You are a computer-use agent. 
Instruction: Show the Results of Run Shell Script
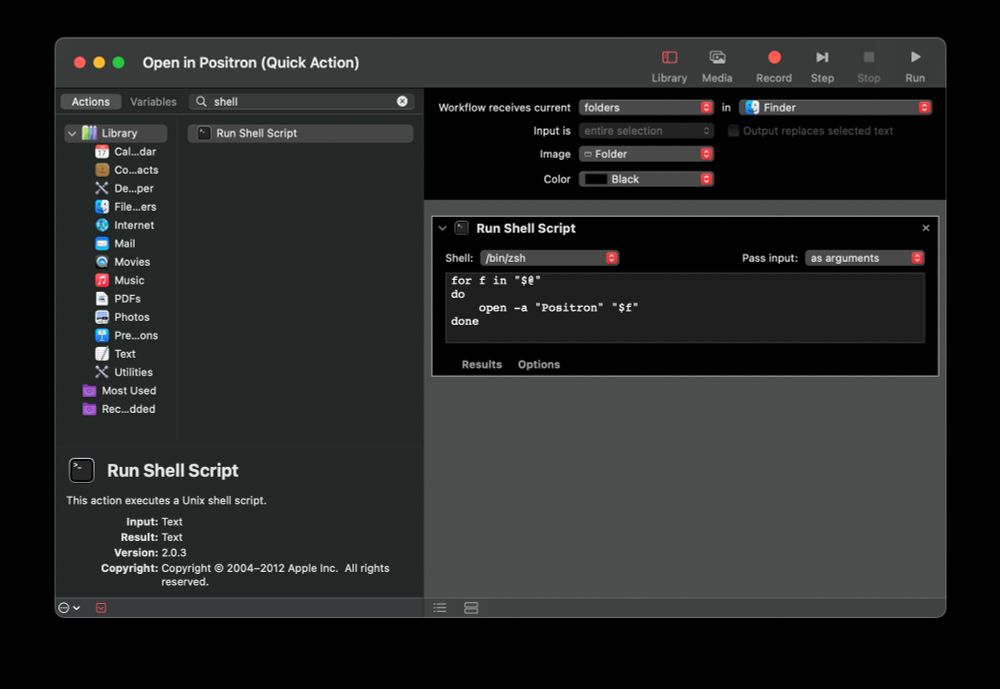482,364
